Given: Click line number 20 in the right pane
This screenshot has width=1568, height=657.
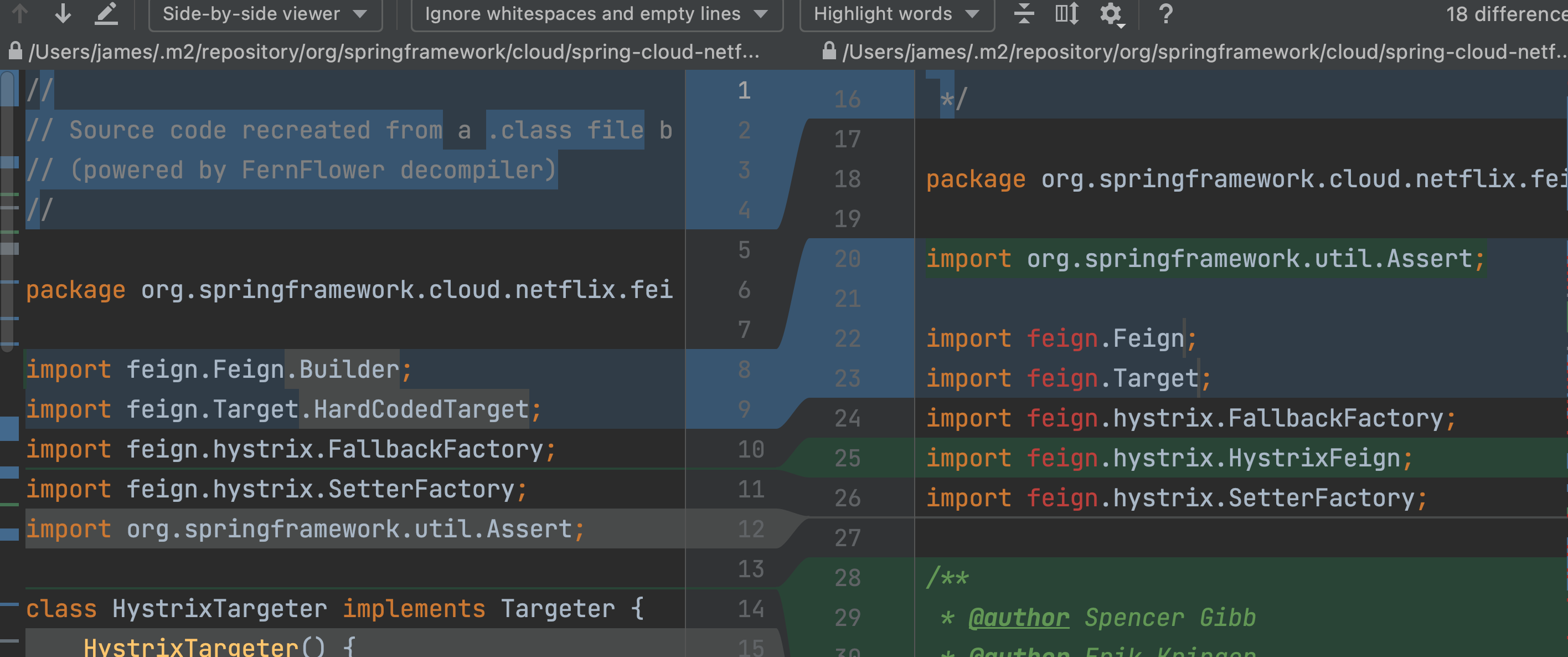Looking at the screenshot, I should point(848,258).
